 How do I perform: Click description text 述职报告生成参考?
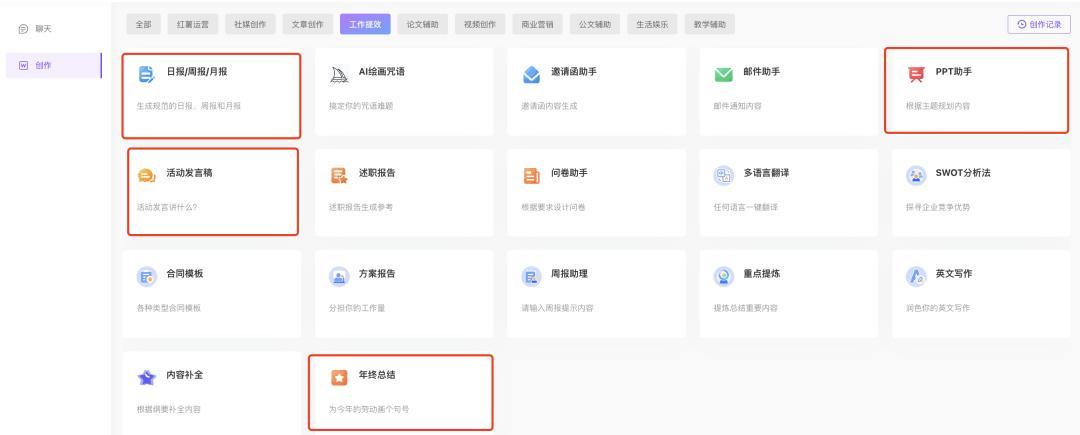pyautogui.click(x=361, y=207)
